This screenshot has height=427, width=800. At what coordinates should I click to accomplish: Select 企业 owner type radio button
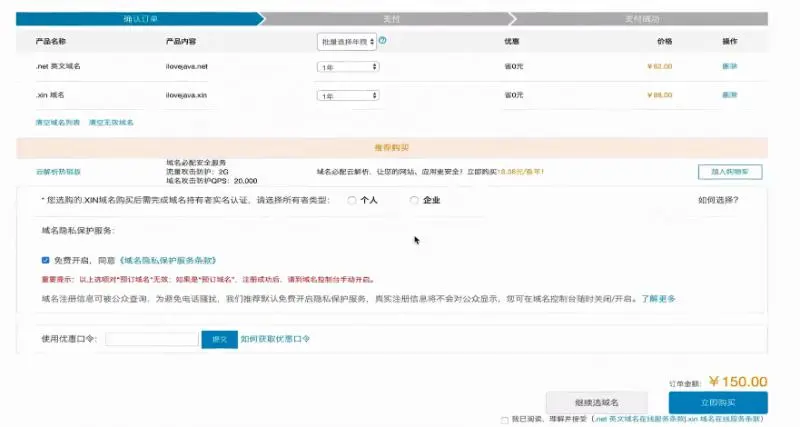point(414,200)
